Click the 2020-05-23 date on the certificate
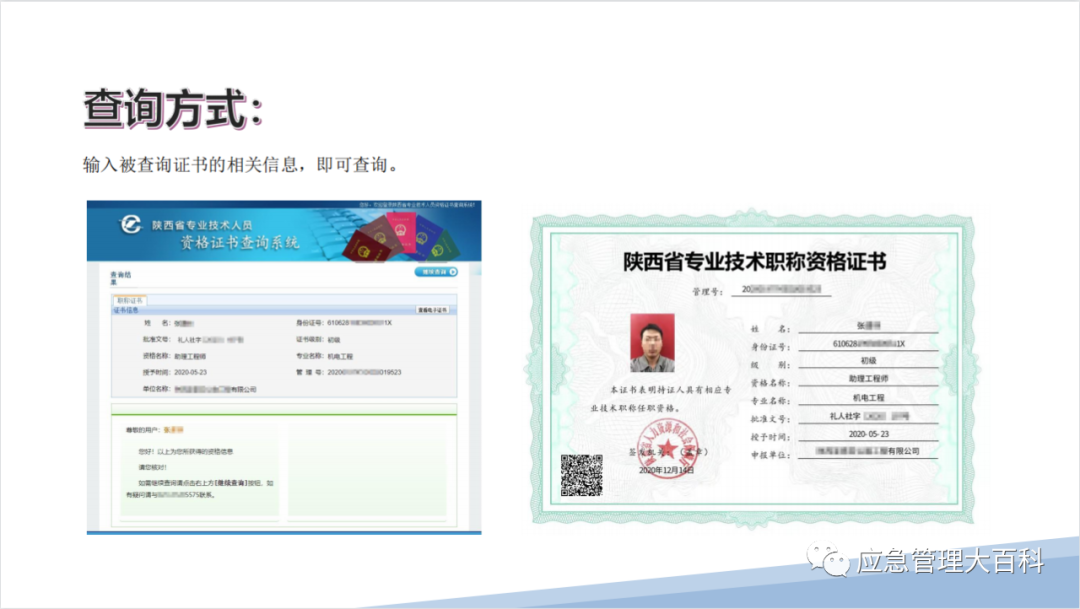Image resolution: width=1080 pixels, height=609 pixels. point(869,434)
